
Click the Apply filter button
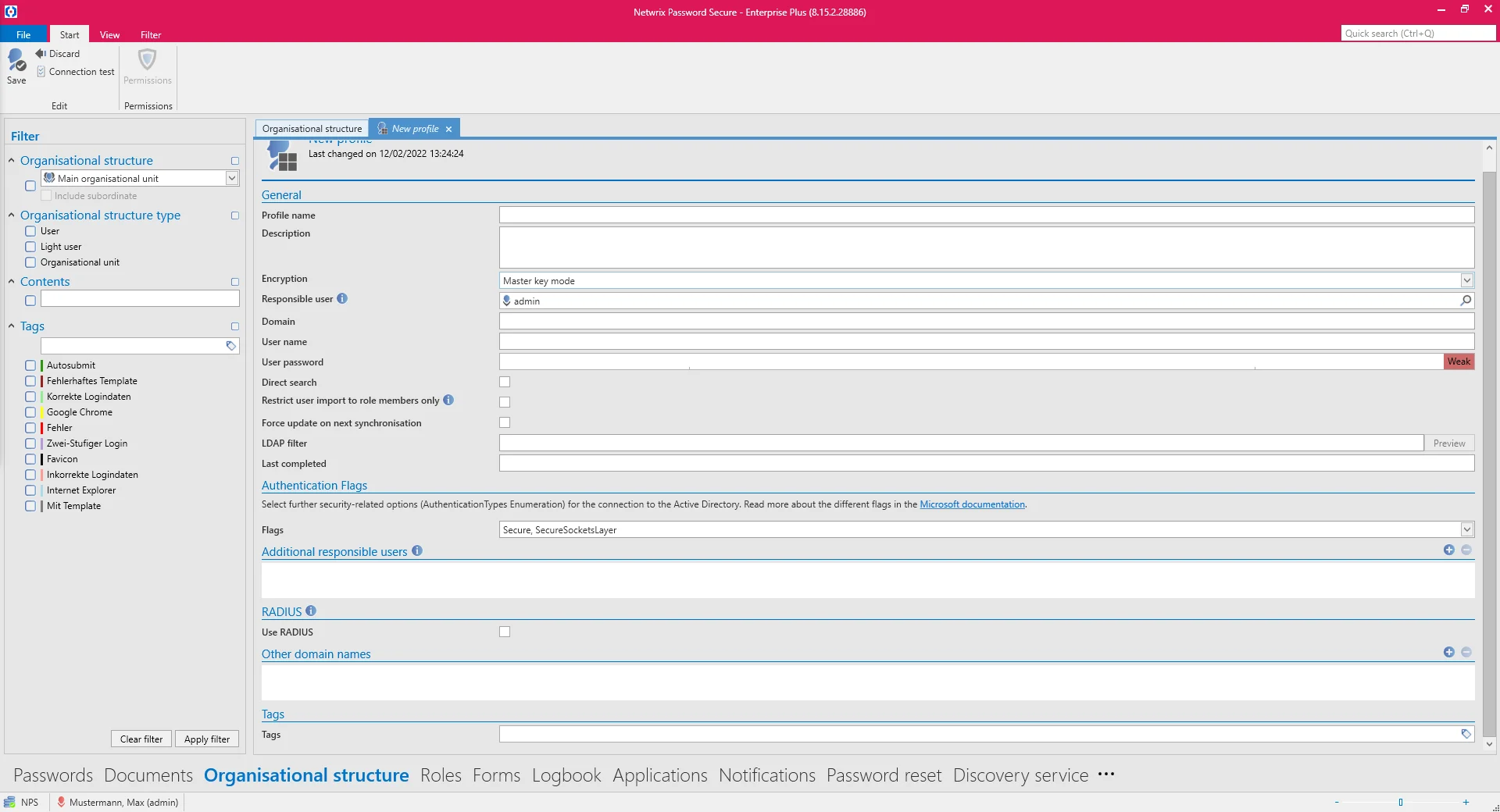pos(207,739)
